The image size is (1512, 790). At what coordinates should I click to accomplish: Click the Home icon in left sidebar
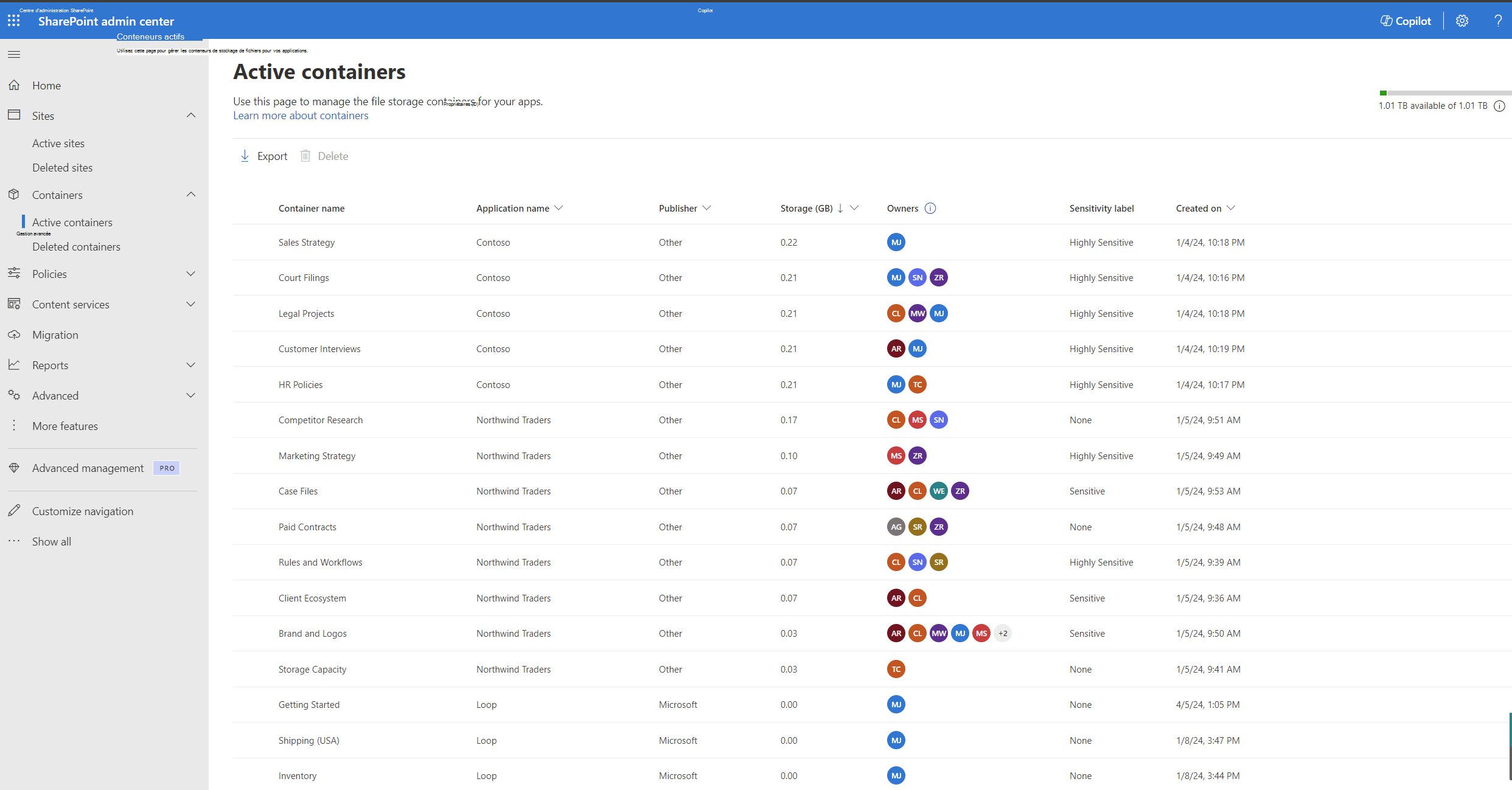14,85
